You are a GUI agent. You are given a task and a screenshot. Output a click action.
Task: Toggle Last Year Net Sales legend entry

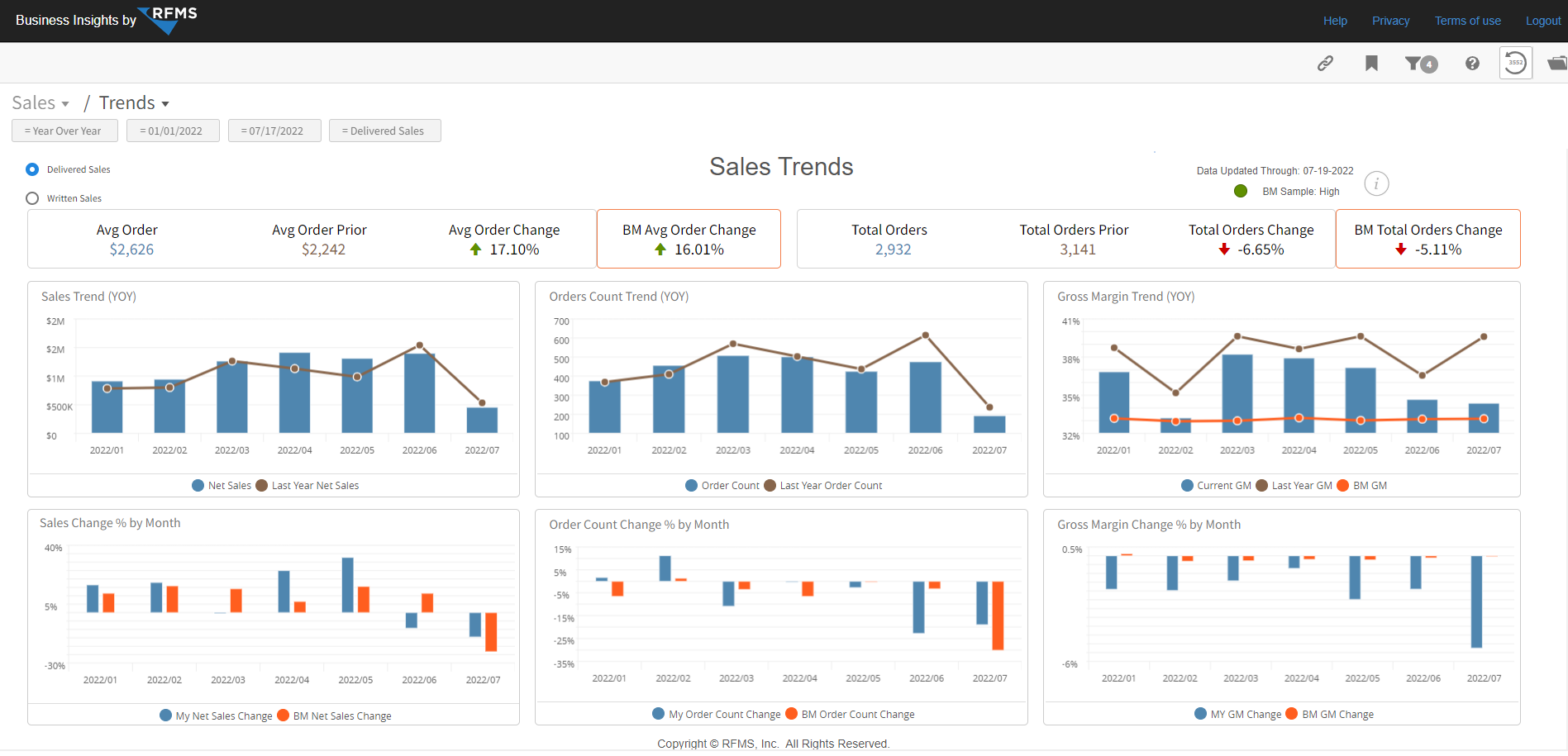[307, 486]
